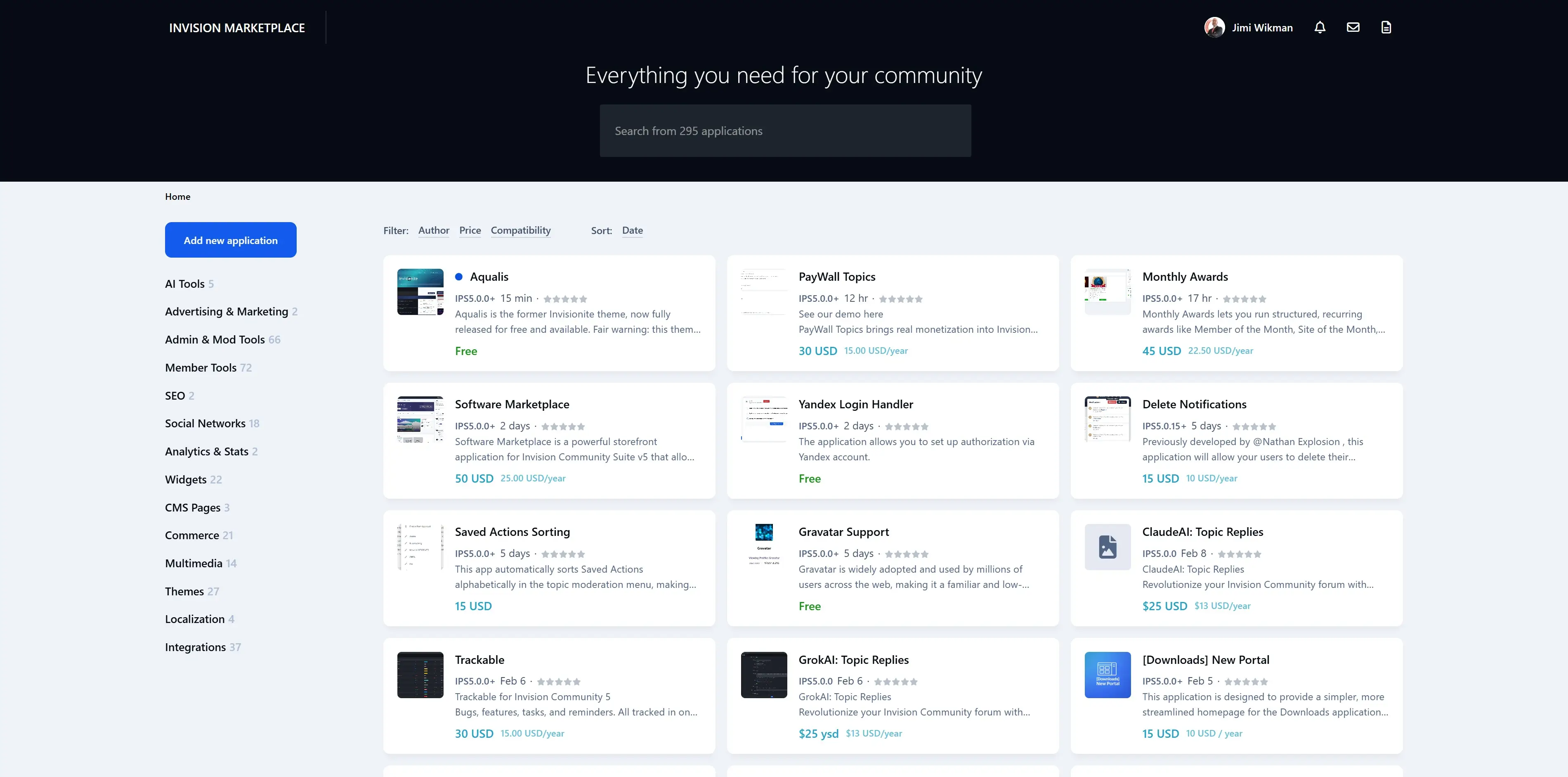The image size is (1568, 777).
Task: Click the [Downloads] New Portal app icon
Action: coord(1107,675)
